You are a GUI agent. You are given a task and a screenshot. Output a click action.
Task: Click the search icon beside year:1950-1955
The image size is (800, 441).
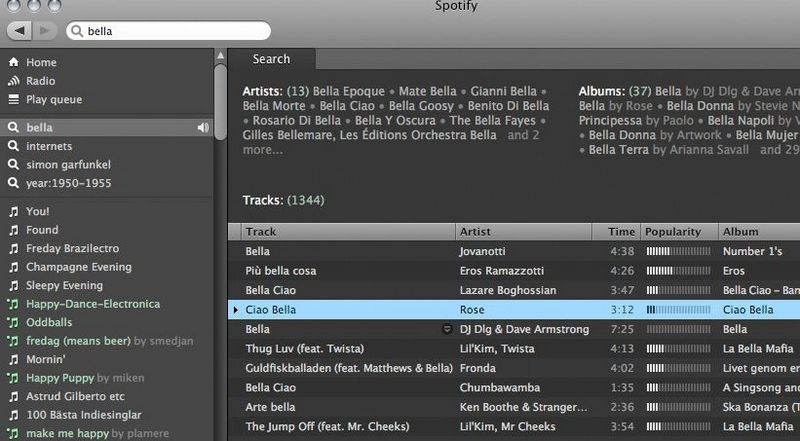pyautogui.click(x=14, y=183)
